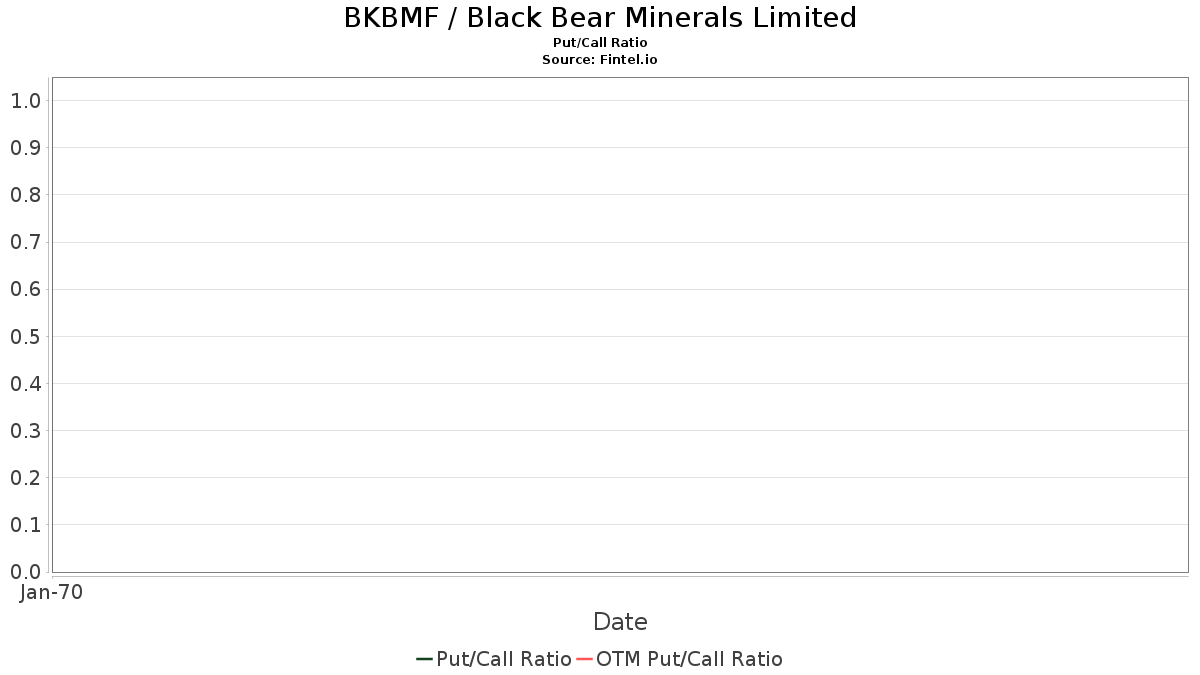Click the dark green Put/Call Ratio legend line
The width and height of the screenshot is (1200, 675).
pos(424,659)
